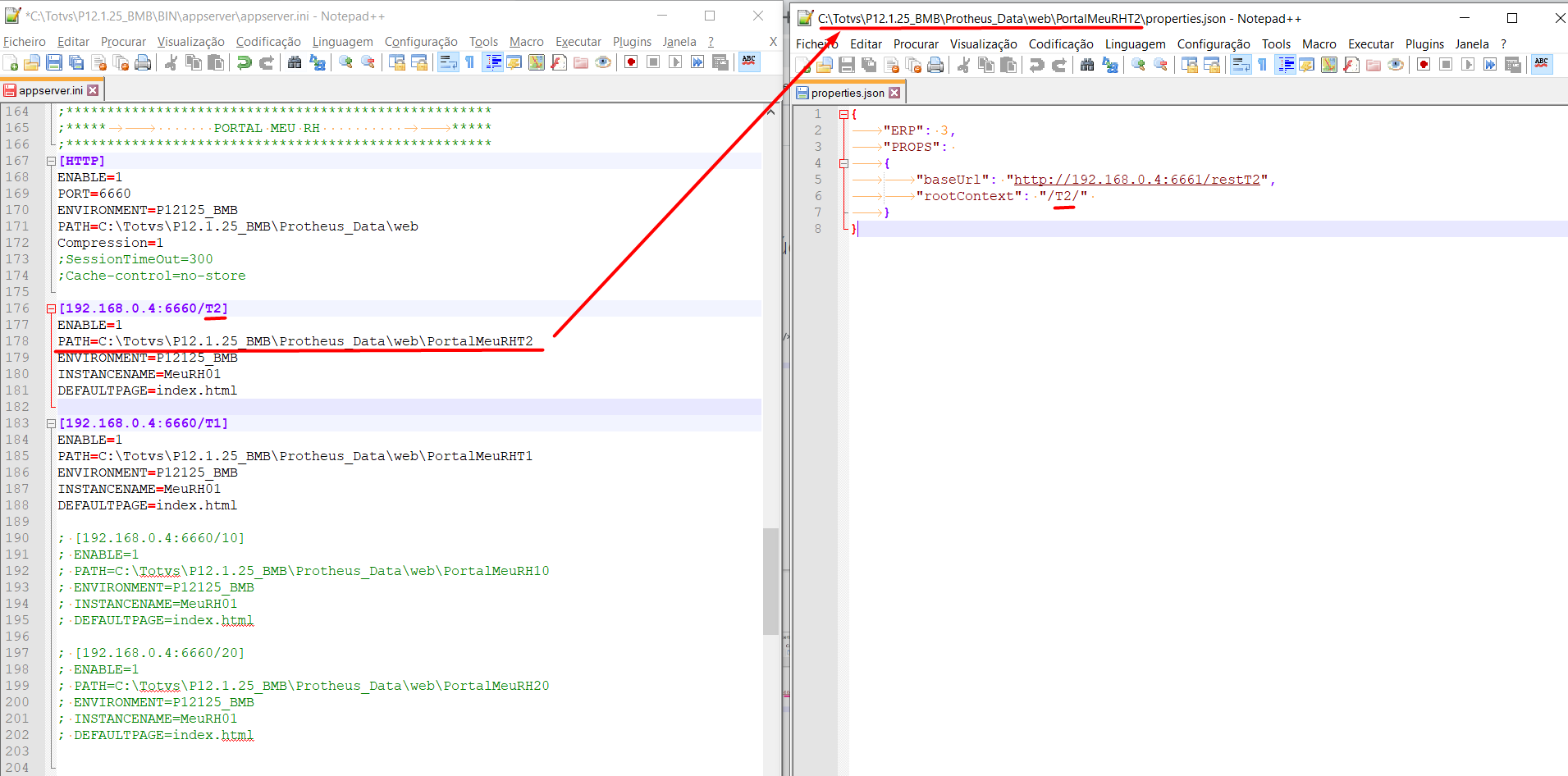Close the appserver.ini tab

pyautogui.click(x=93, y=90)
